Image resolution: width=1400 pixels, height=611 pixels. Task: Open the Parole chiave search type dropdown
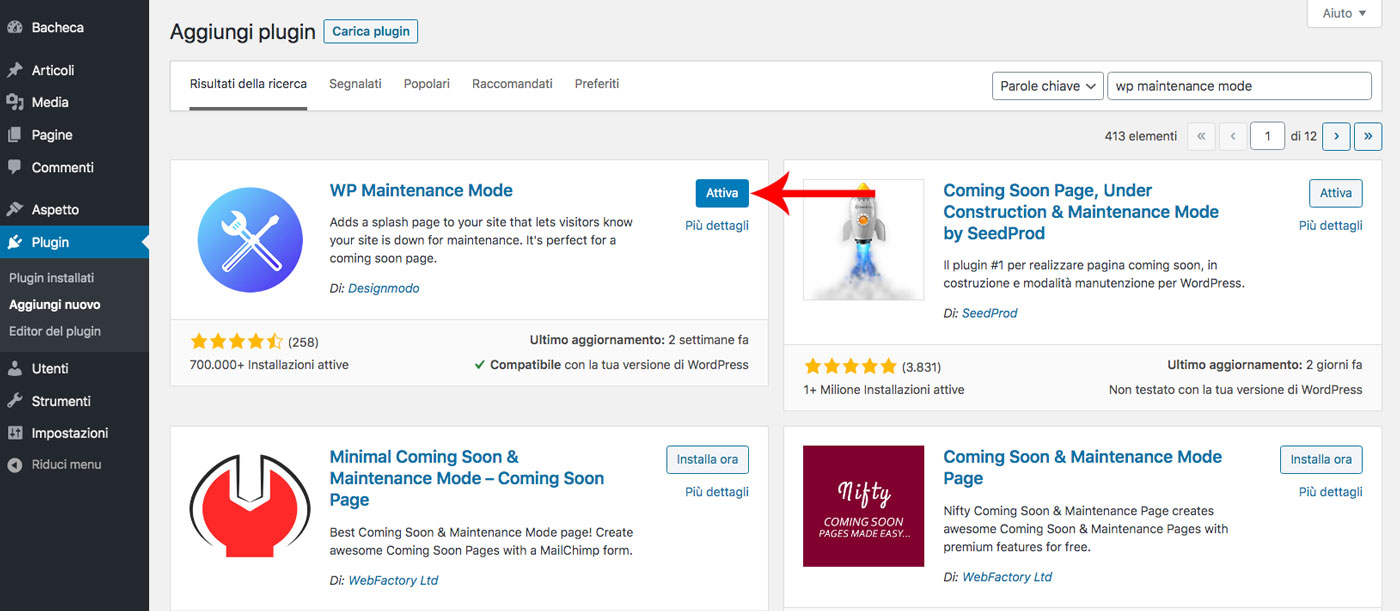pyautogui.click(x=1047, y=86)
